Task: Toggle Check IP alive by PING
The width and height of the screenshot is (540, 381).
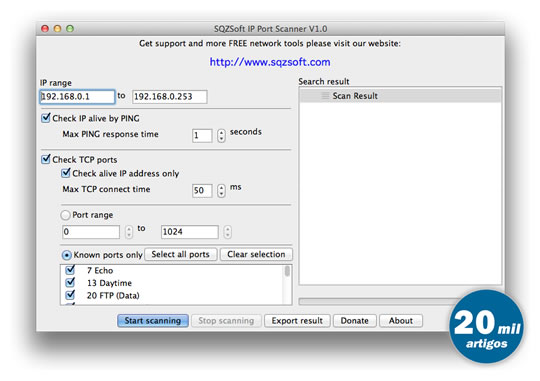Action: (46, 118)
